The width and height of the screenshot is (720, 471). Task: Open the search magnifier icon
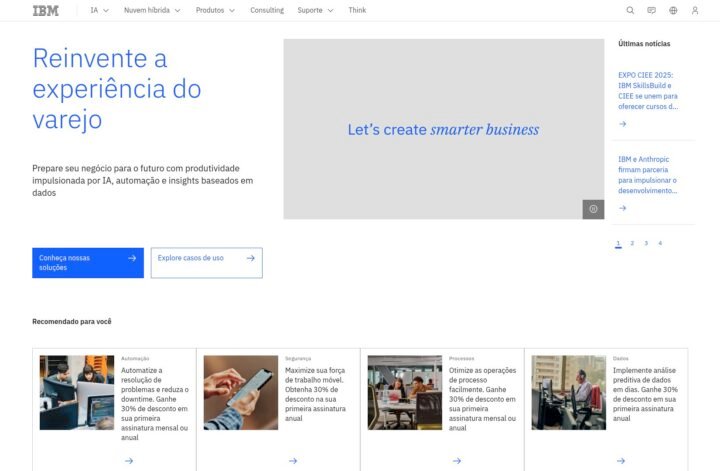[x=630, y=10]
